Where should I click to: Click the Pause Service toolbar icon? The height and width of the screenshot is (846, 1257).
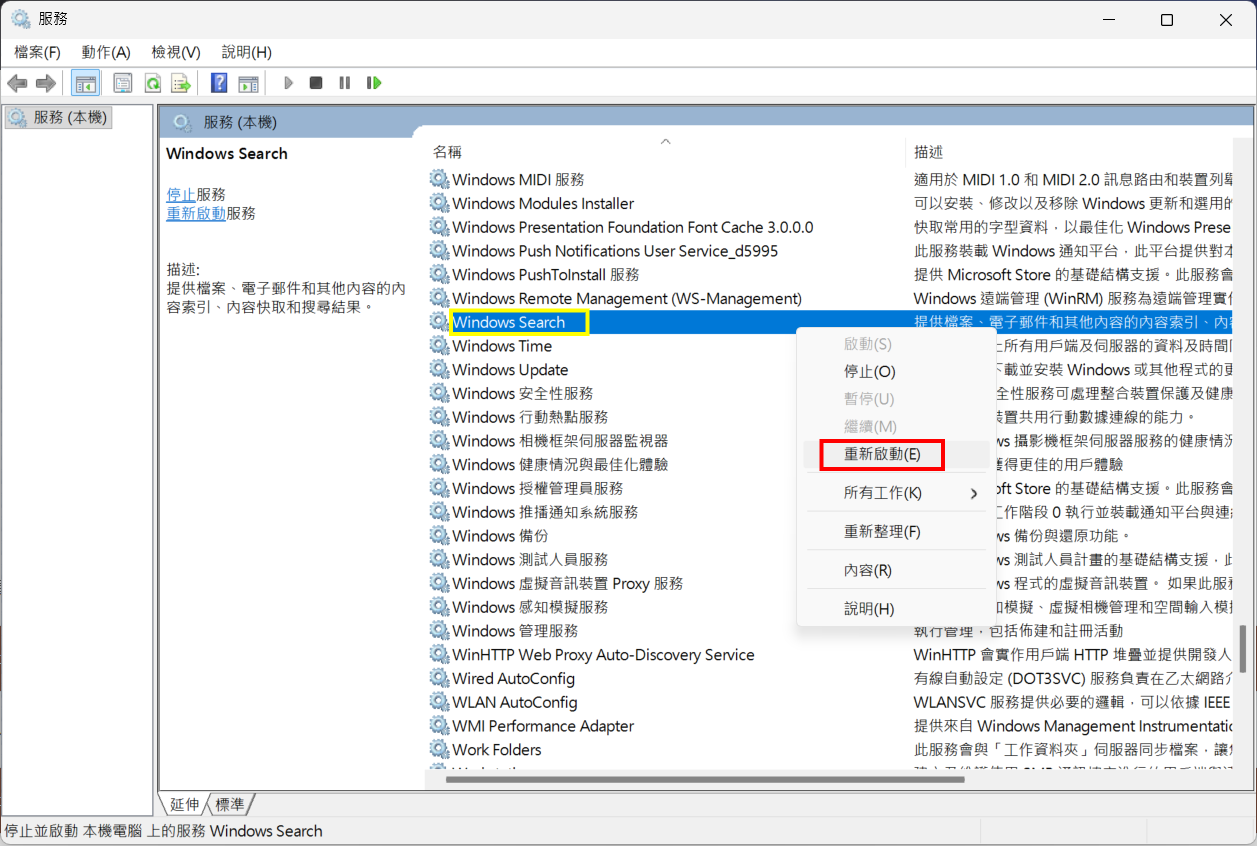[x=345, y=83]
